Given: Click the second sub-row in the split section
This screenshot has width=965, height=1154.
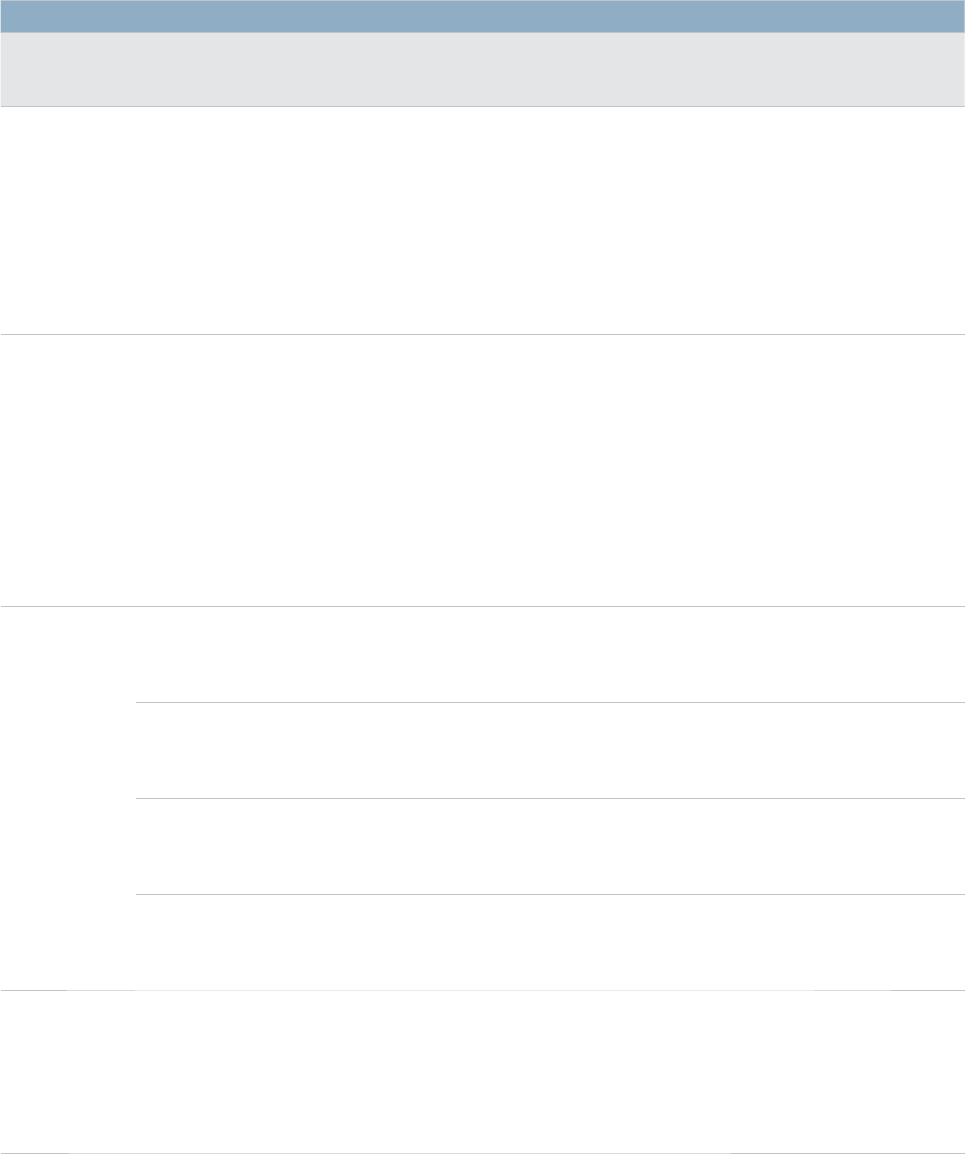Looking at the screenshot, I should [x=550, y=750].
